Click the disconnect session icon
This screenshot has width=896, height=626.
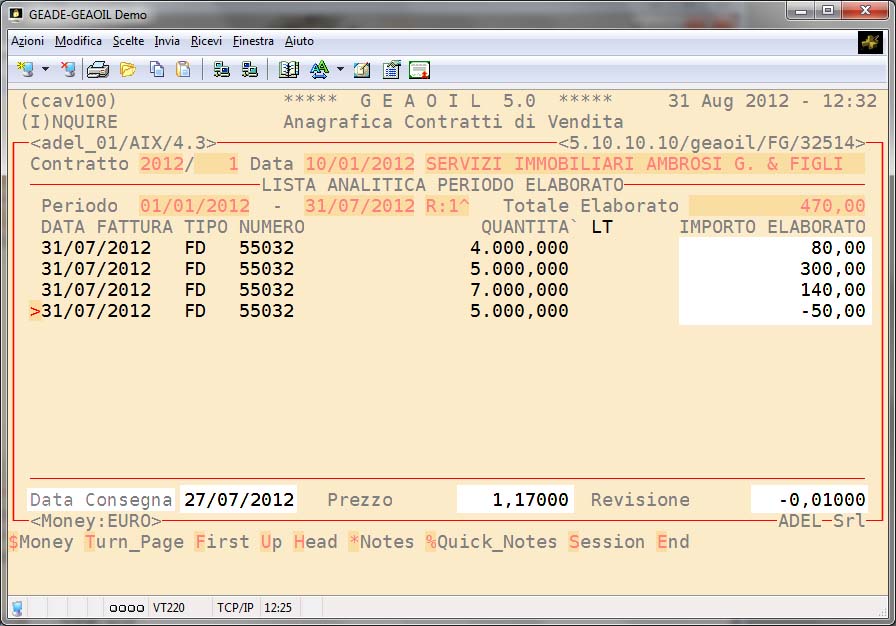(67, 70)
